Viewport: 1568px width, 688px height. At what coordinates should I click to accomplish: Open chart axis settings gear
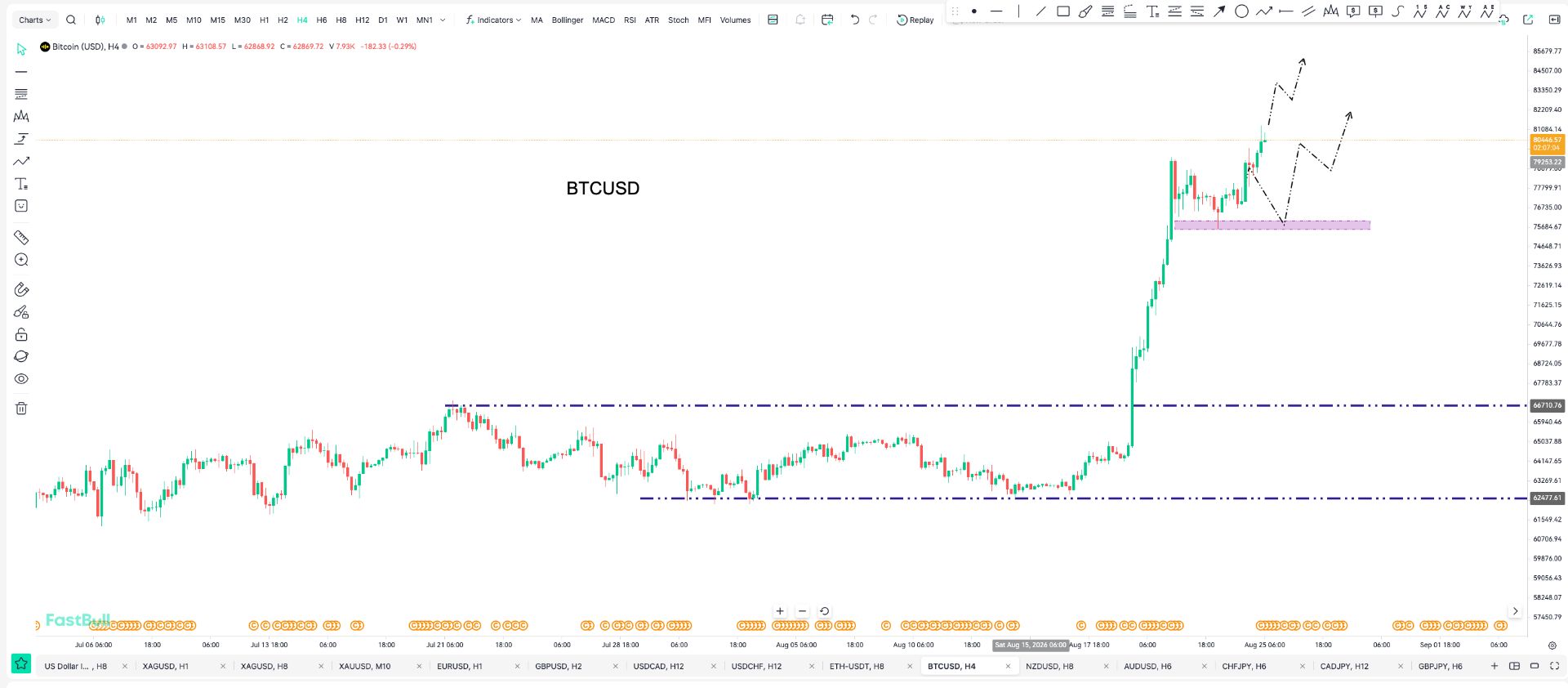1552,646
